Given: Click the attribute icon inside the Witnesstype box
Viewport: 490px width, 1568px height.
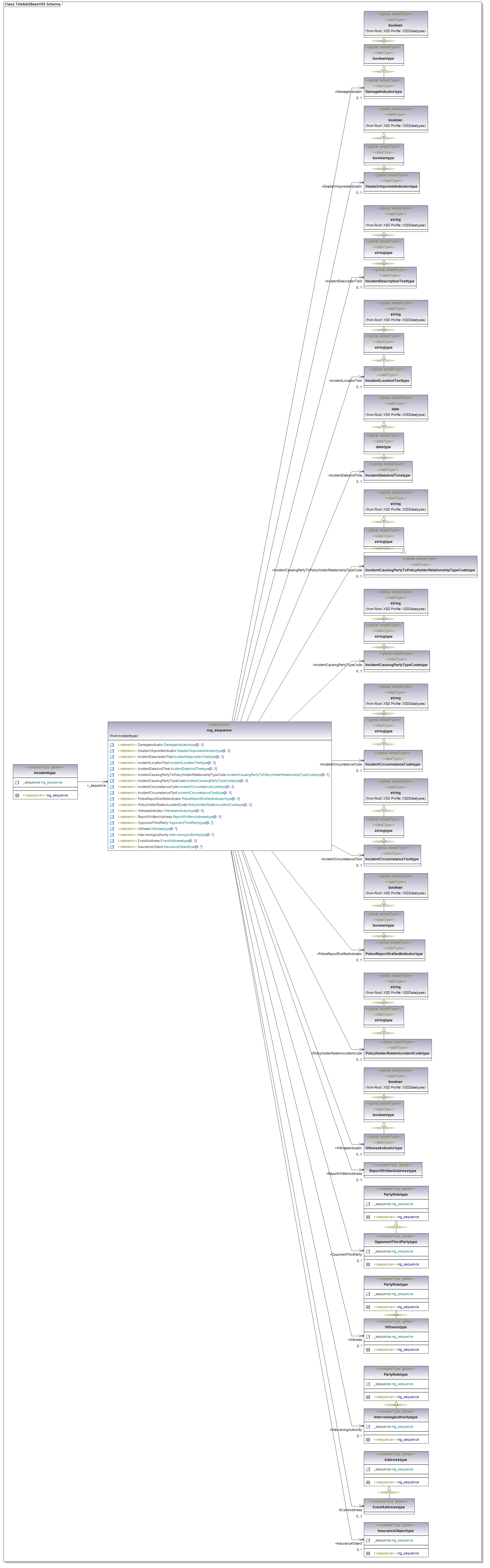Looking at the screenshot, I should tap(368, 1337).
